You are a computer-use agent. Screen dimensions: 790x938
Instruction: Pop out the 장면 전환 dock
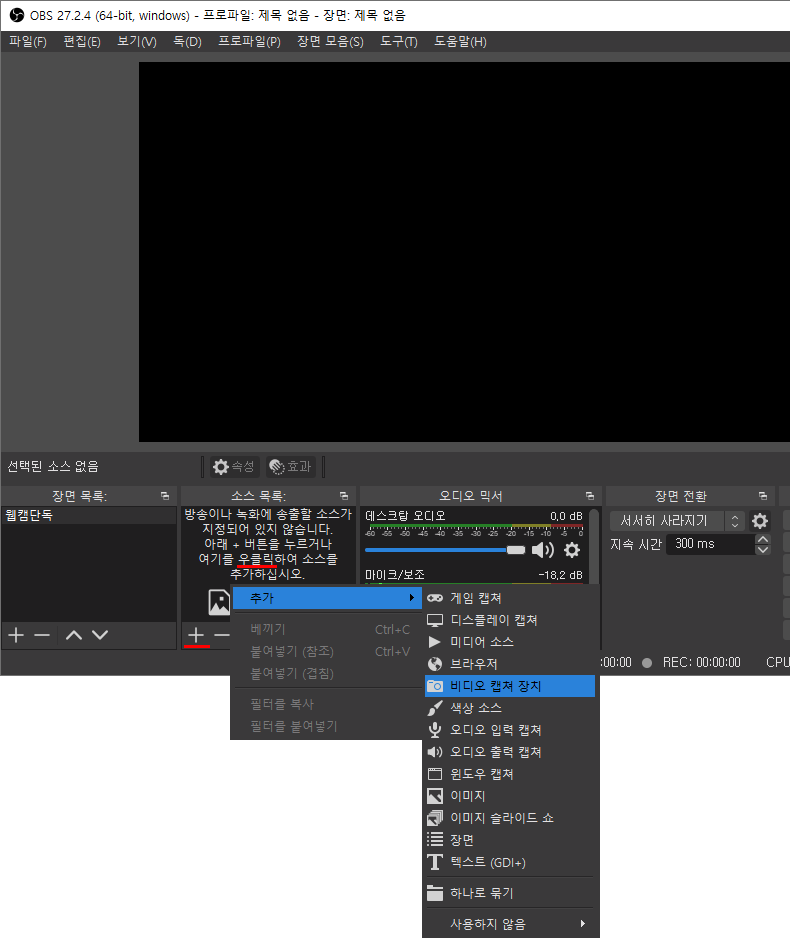[x=762, y=496]
